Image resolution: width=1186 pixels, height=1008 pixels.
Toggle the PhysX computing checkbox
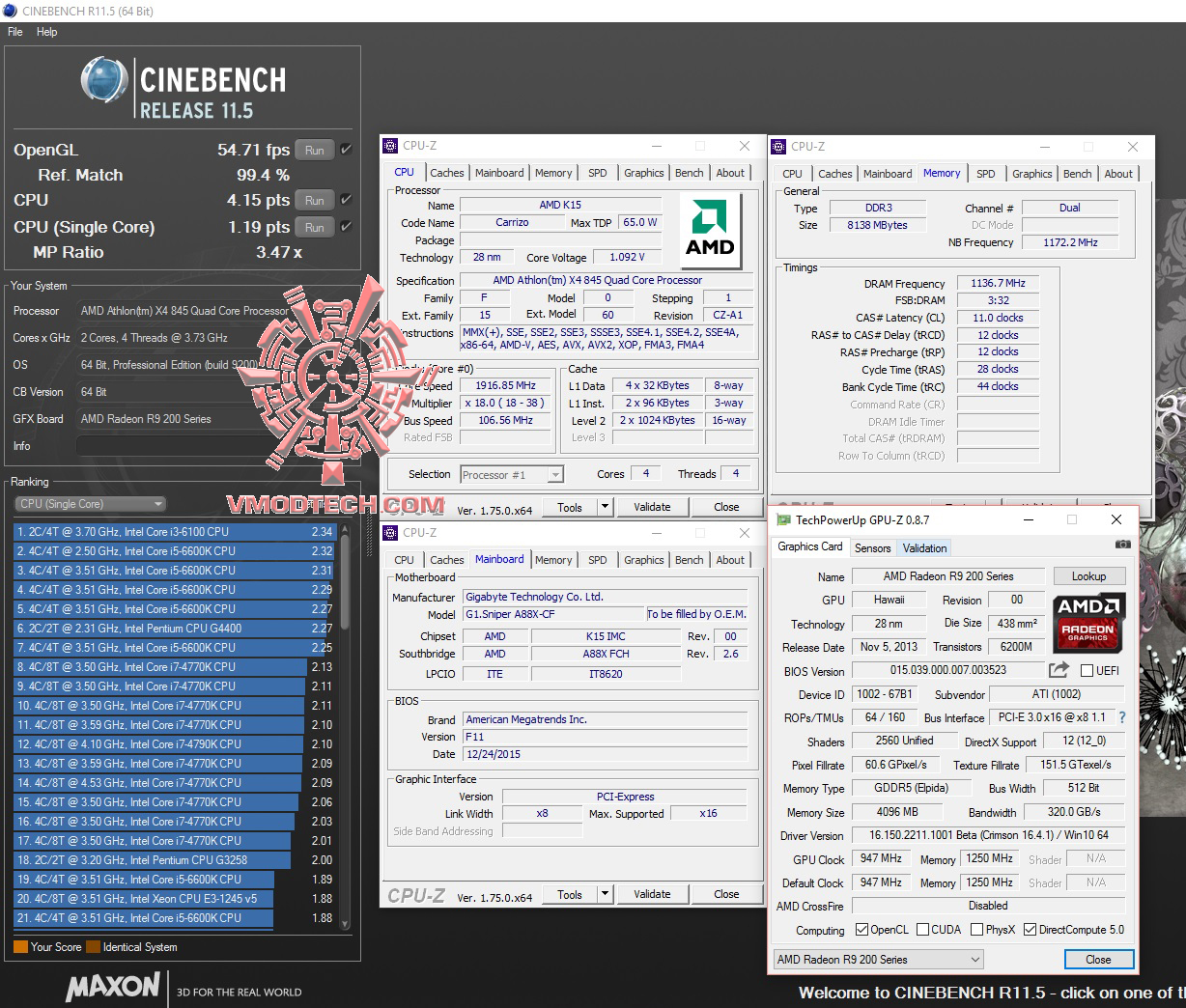pos(976,930)
